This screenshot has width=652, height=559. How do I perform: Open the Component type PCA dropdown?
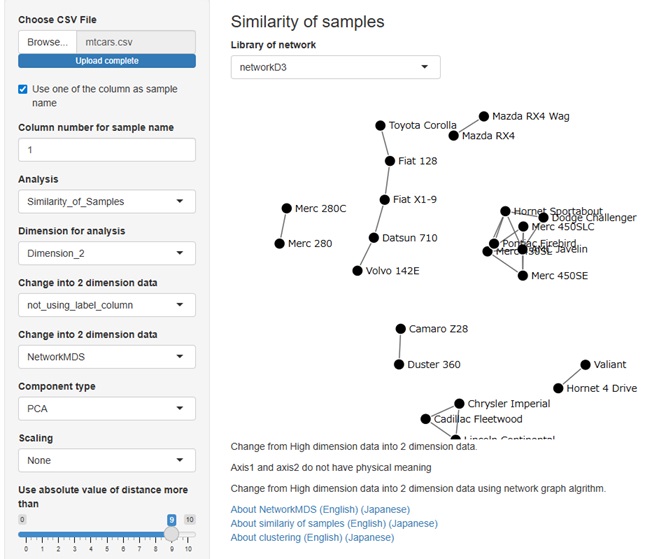pos(106,408)
